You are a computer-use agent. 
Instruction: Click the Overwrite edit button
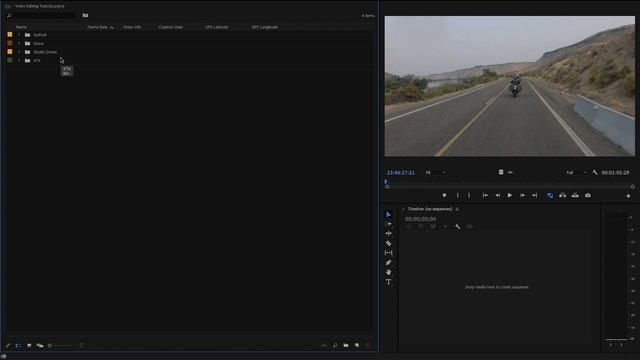(x=575, y=196)
